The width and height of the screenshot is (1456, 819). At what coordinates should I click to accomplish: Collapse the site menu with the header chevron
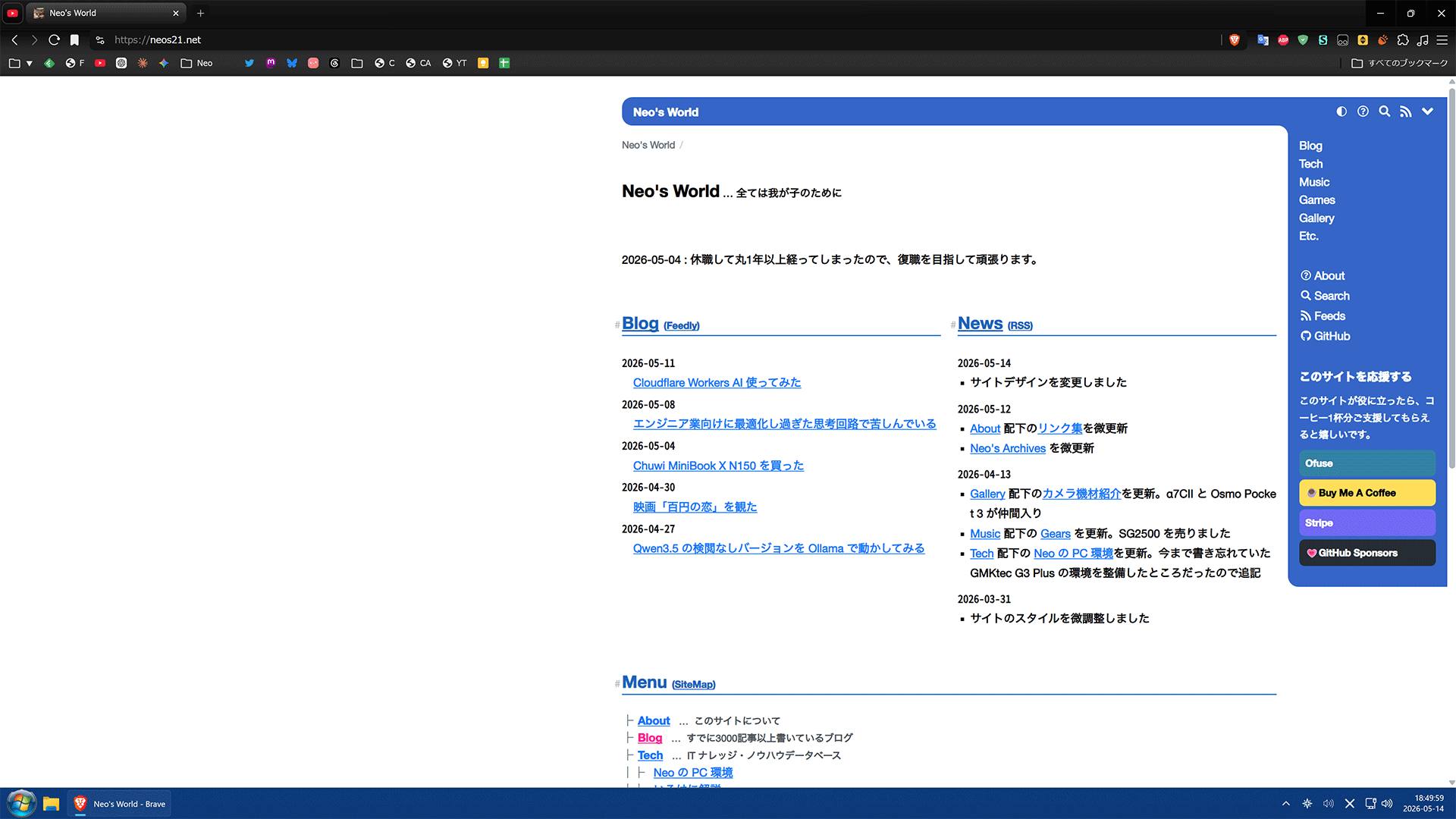click(x=1427, y=111)
